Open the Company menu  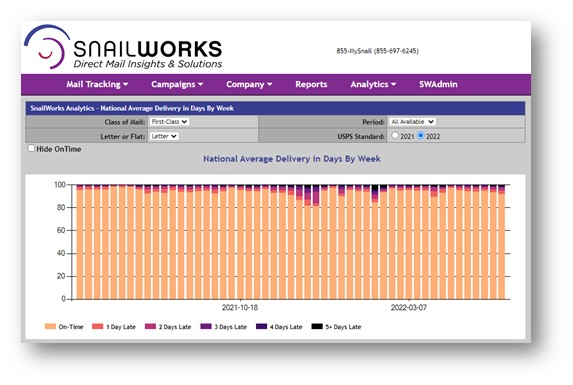(x=249, y=84)
